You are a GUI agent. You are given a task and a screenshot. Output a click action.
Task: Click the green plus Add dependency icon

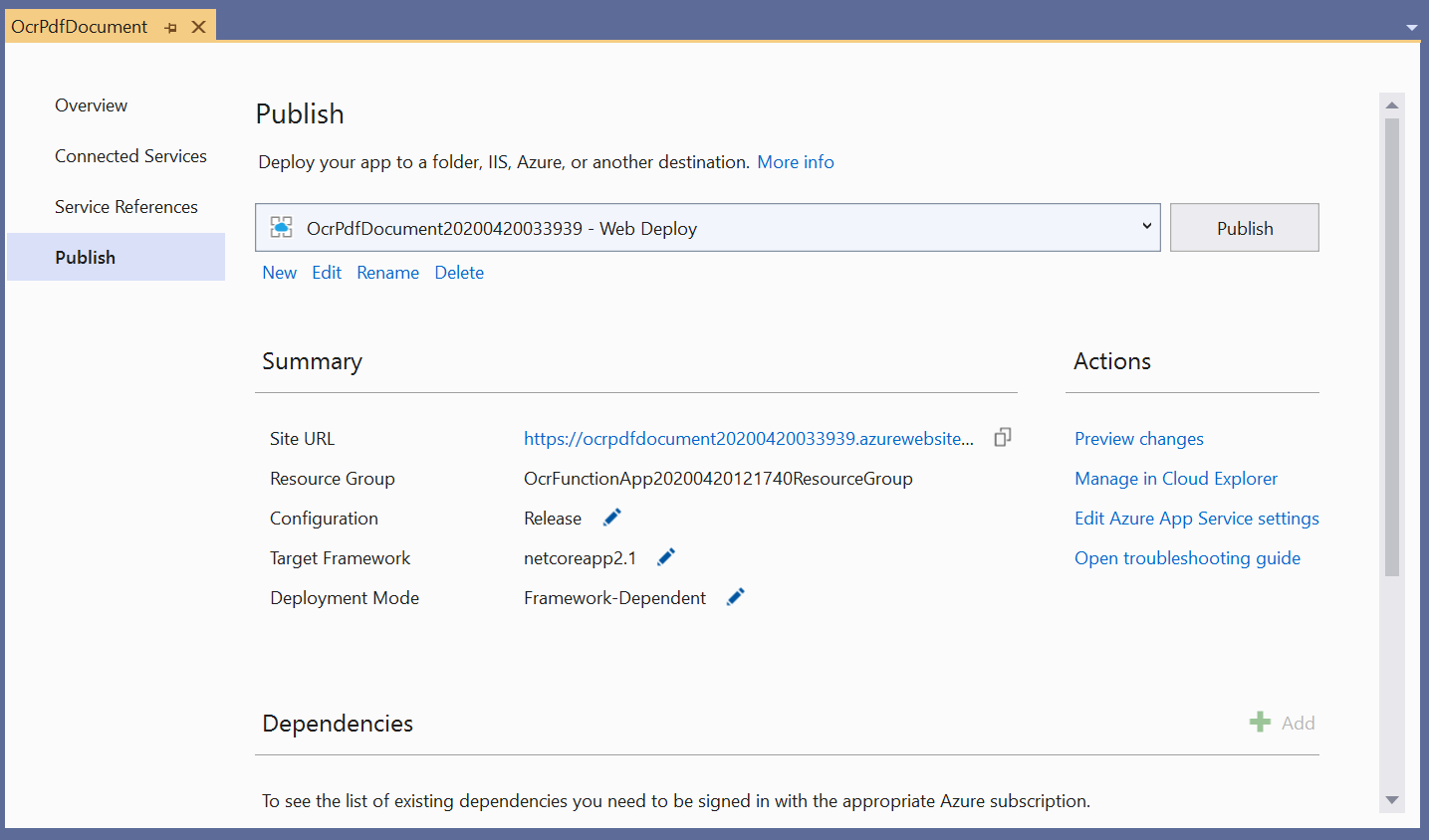point(1260,723)
